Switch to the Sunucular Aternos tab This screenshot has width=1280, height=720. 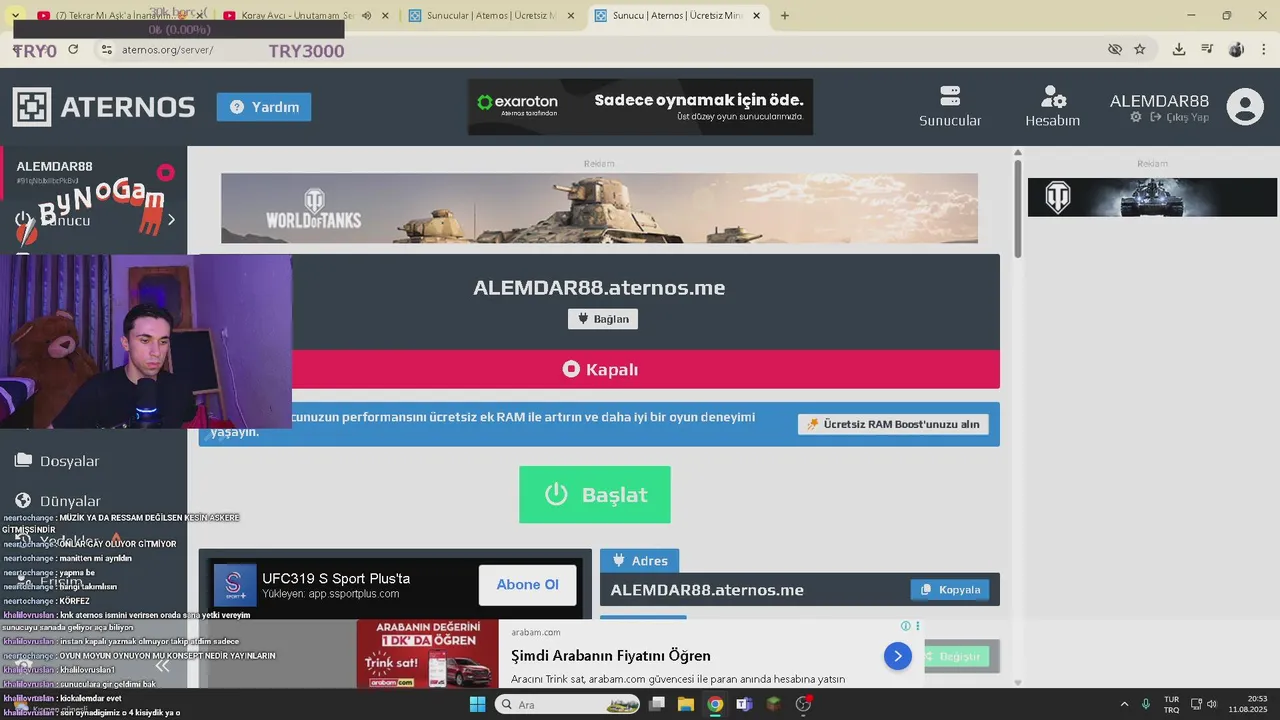coord(490,16)
